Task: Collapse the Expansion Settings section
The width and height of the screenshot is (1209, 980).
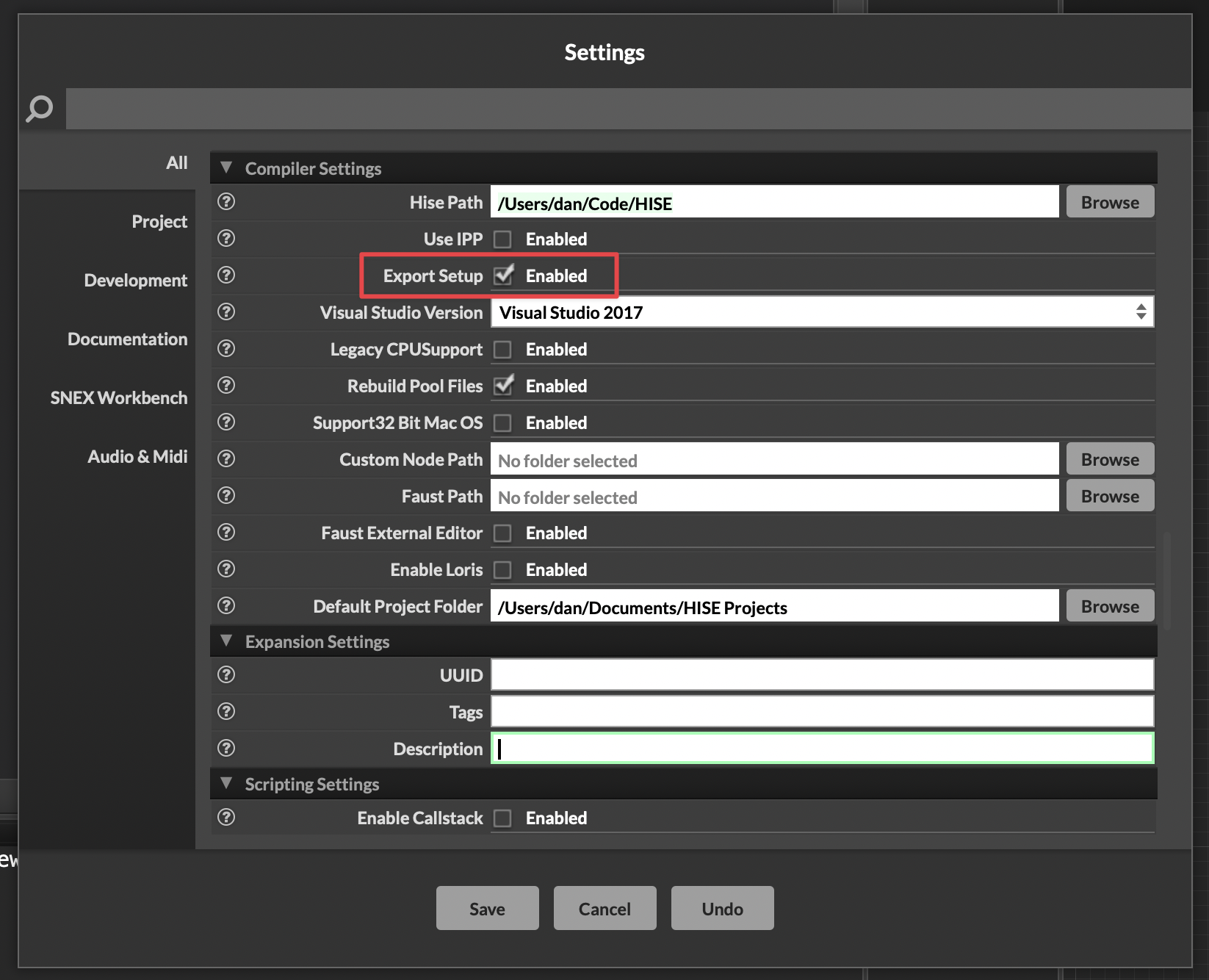Action: (226, 641)
